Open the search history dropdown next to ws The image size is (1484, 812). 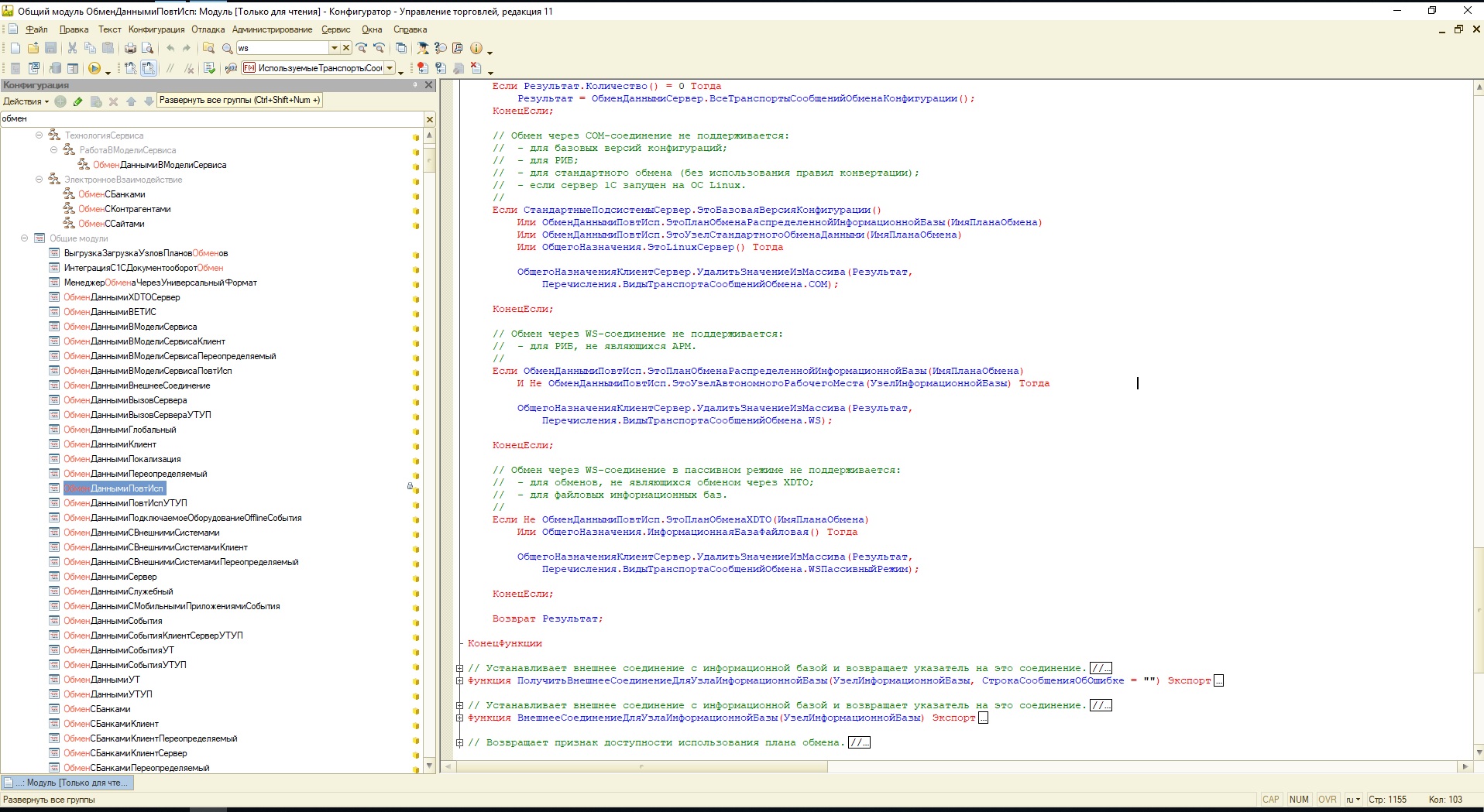335,48
